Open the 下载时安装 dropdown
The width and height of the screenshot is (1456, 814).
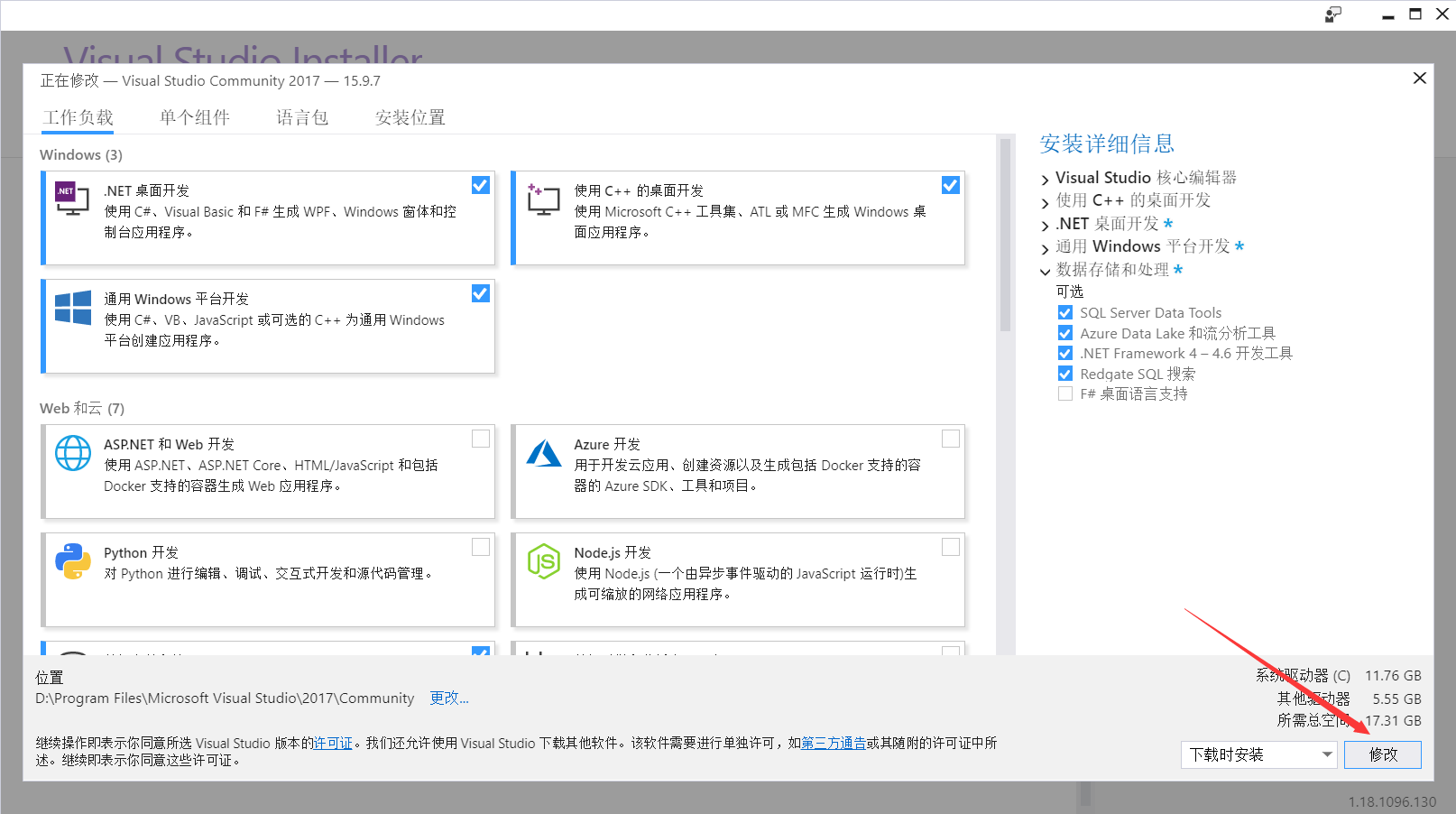1258,754
